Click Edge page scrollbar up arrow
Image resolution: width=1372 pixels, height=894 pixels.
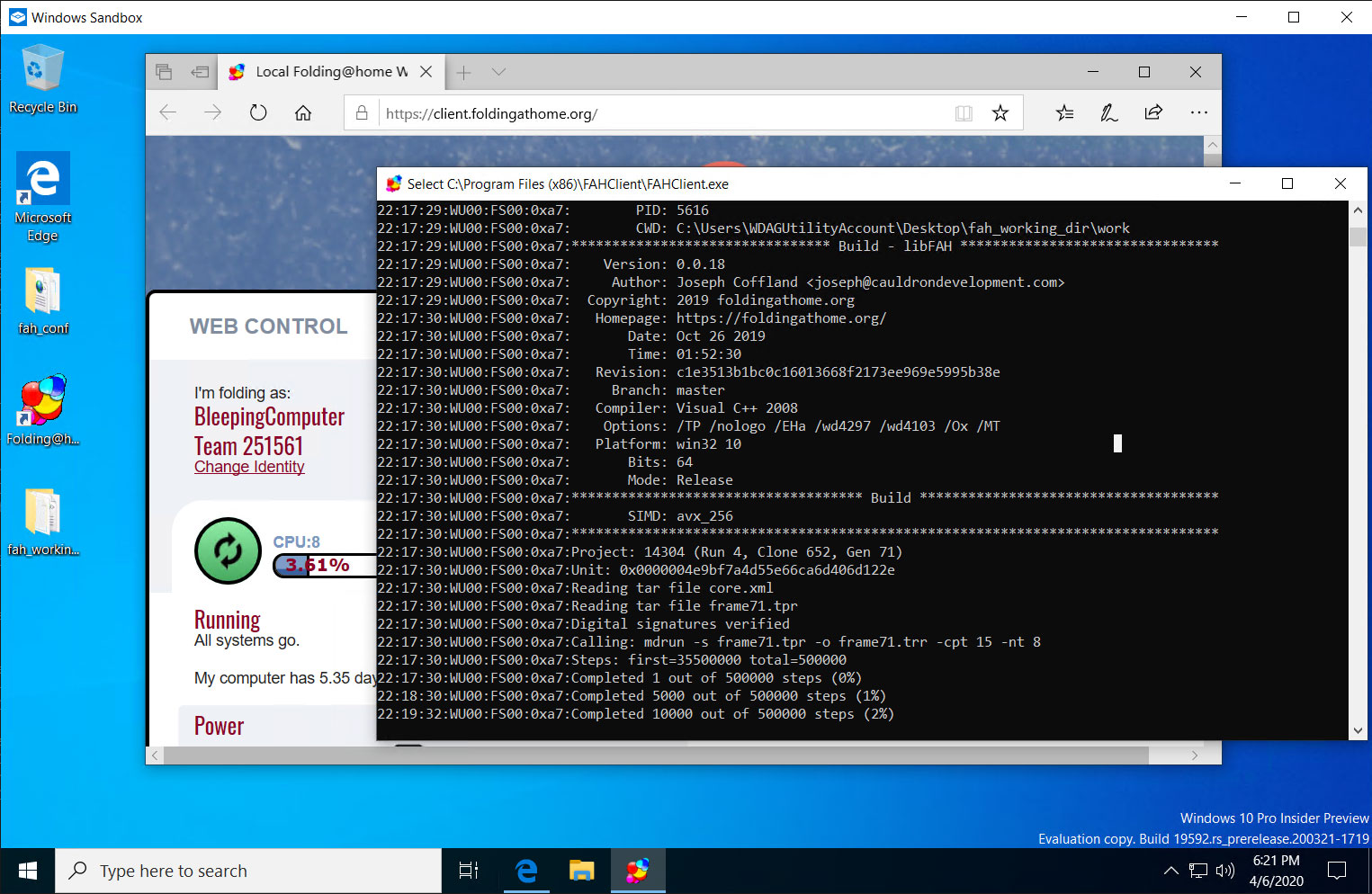point(1213,145)
